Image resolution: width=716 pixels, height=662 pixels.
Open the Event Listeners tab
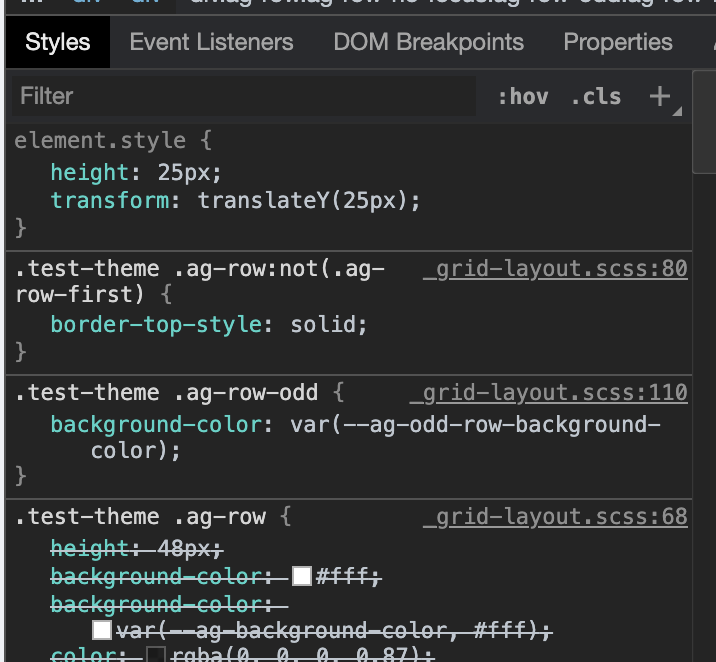coord(211,42)
